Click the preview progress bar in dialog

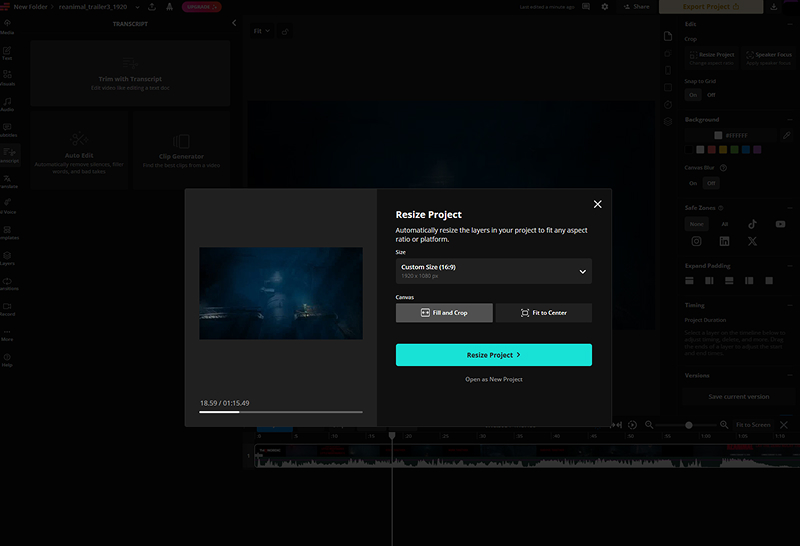280,411
